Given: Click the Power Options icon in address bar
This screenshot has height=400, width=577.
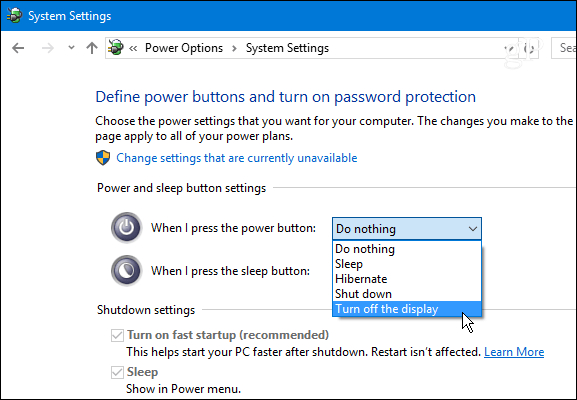Looking at the screenshot, I should (x=116, y=48).
